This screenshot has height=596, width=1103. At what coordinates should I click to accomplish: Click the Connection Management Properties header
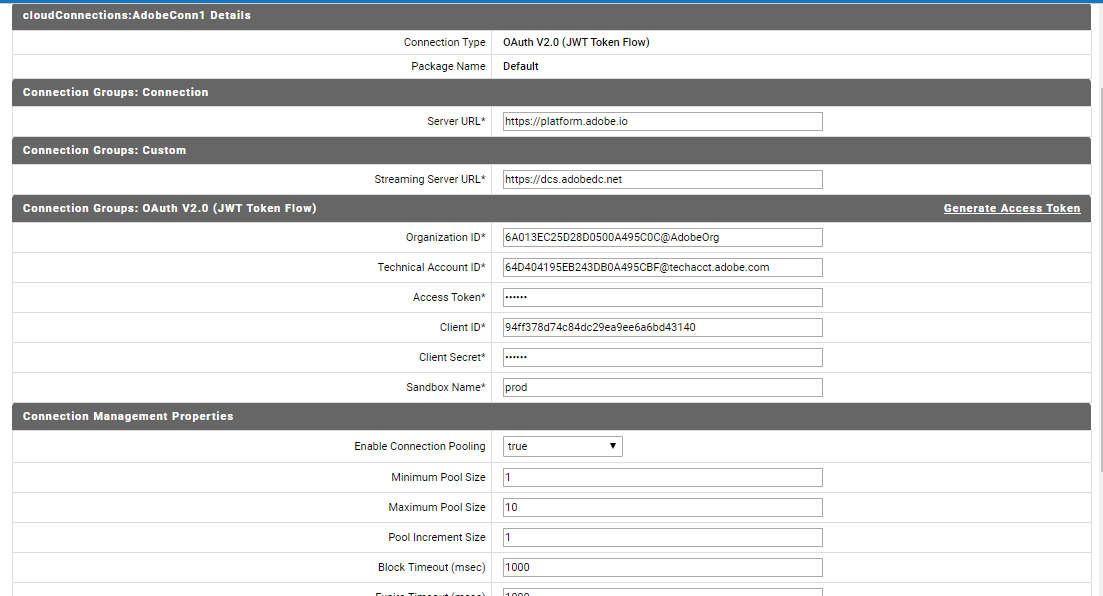click(x=552, y=417)
